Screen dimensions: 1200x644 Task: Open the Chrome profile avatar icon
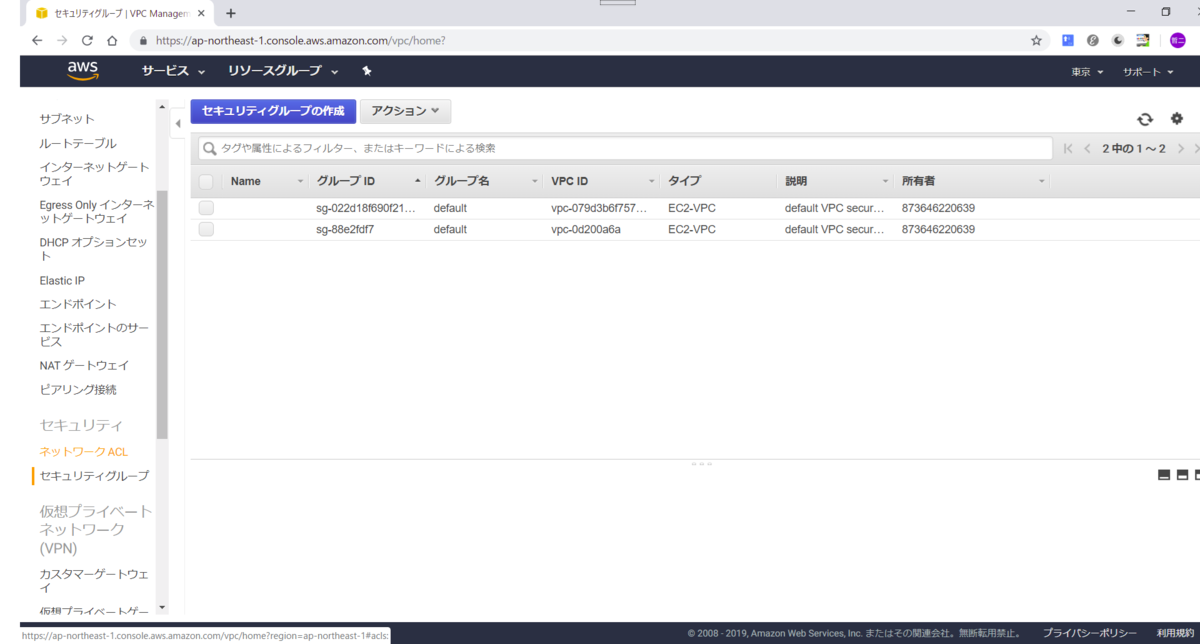1178,41
